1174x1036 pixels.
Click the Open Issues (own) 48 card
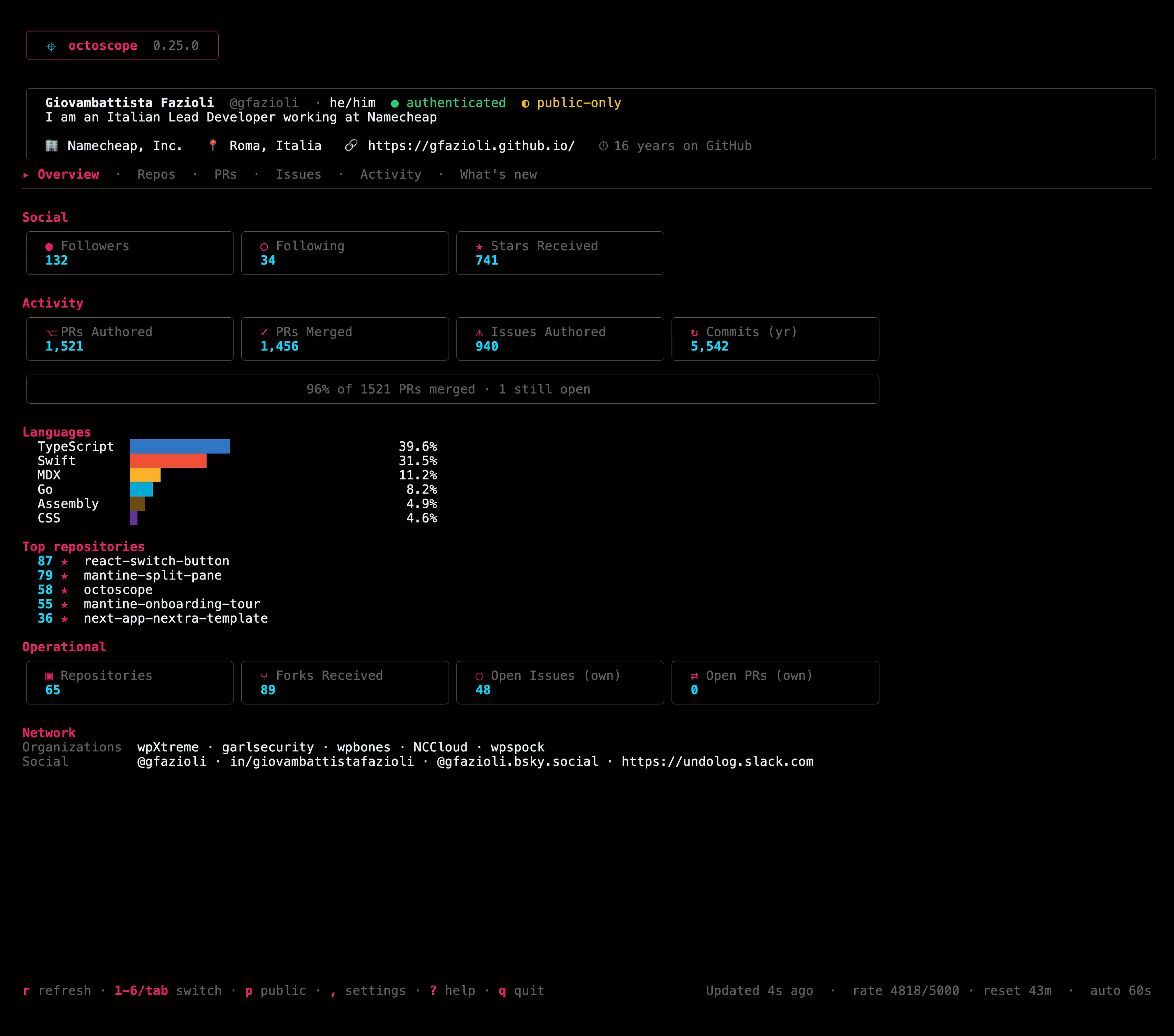tap(560, 683)
